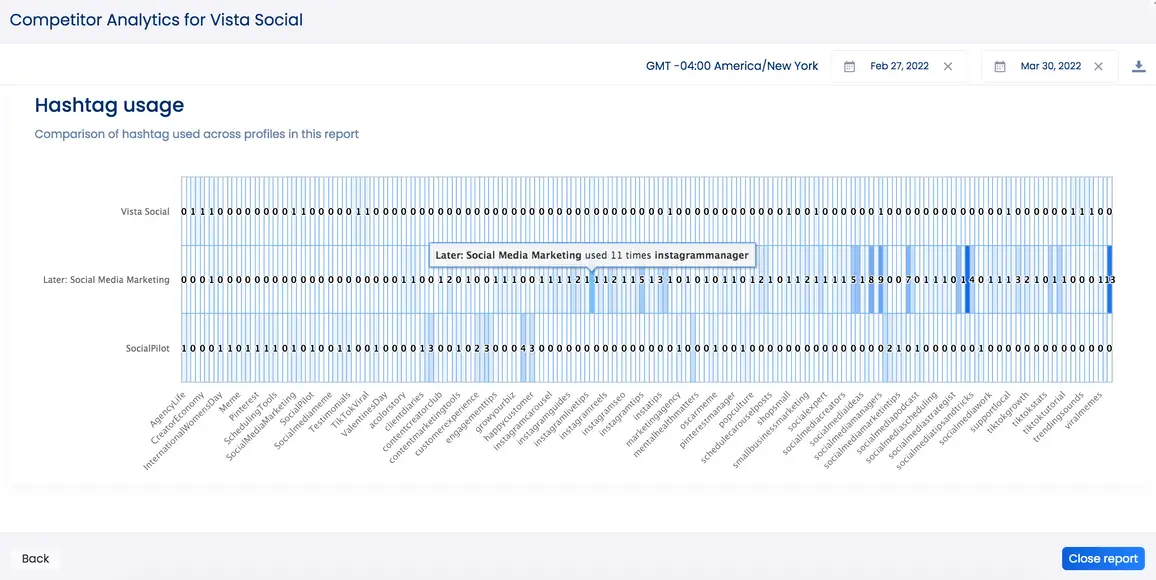Click the Back button
Viewport: 1156px width, 580px height.
(x=35, y=558)
